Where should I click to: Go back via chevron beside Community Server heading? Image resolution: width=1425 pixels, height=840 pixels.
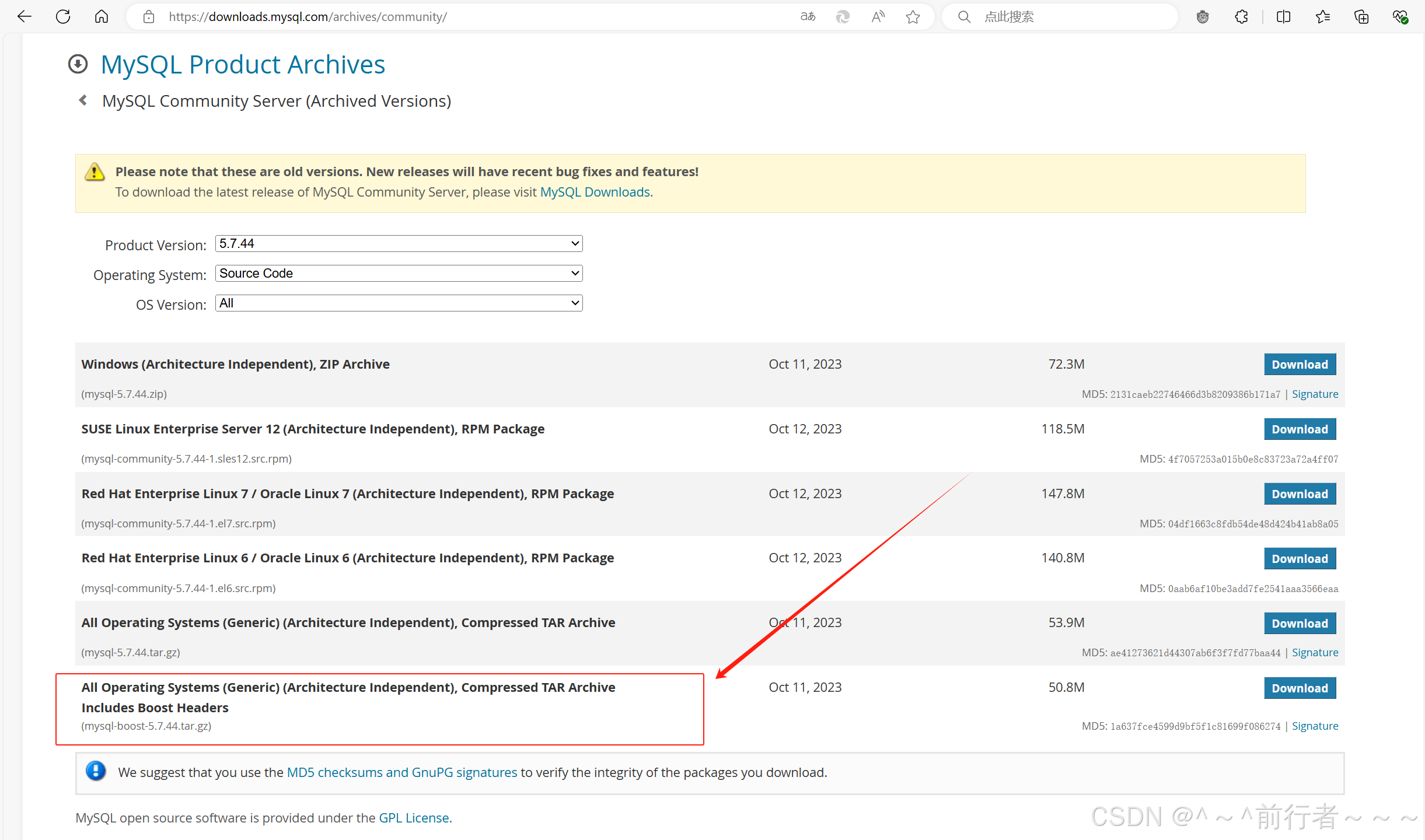tap(83, 100)
